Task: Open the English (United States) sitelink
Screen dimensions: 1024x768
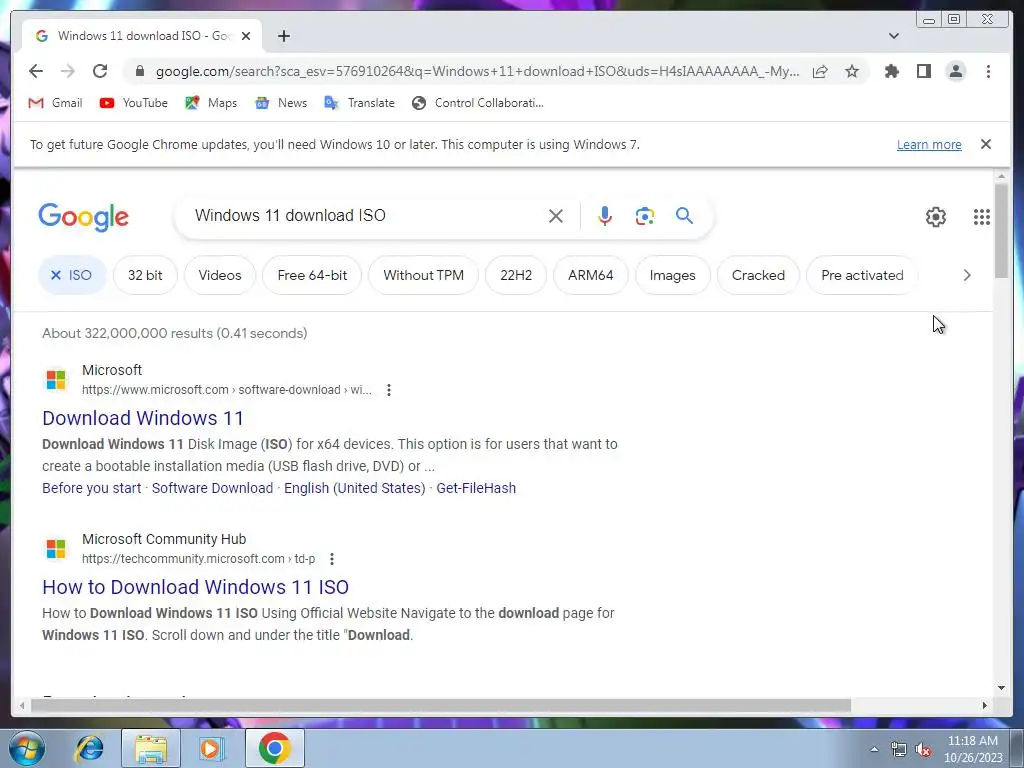Action: (355, 488)
